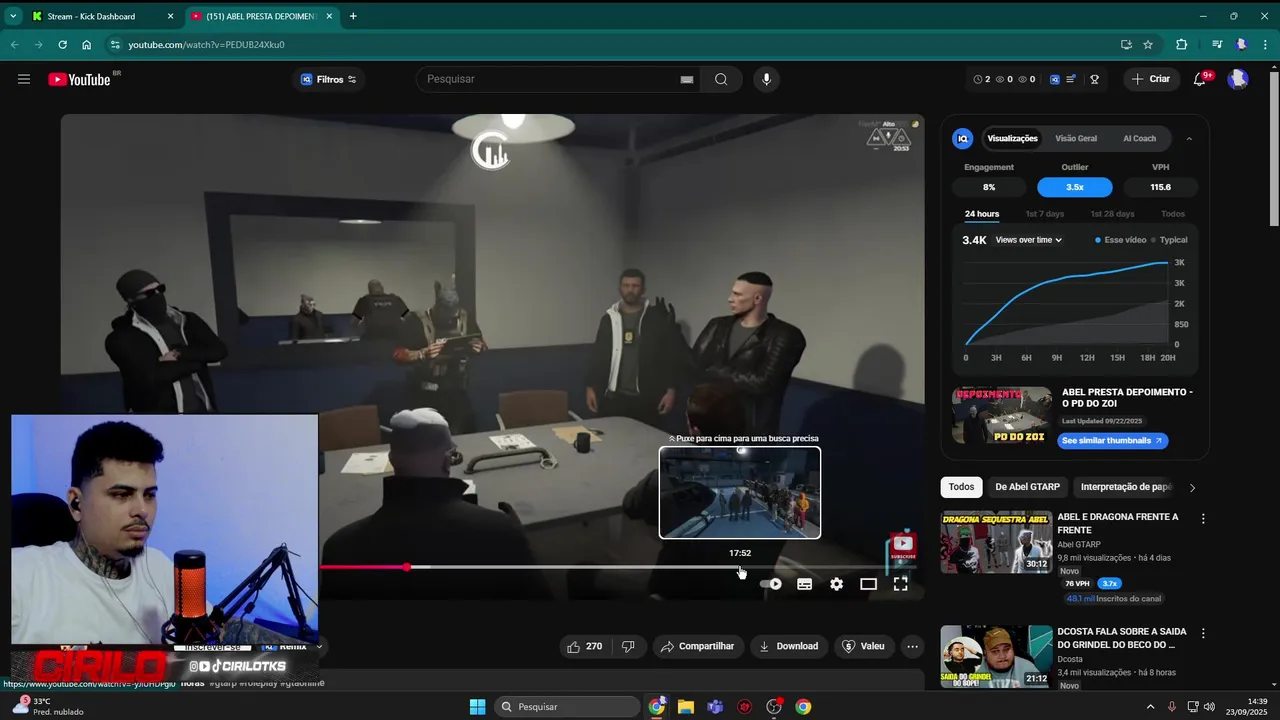Open options menu for Abel e Dragona video
Image resolution: width=1280 pixels, height=720 pixels.
(1203, 519)
